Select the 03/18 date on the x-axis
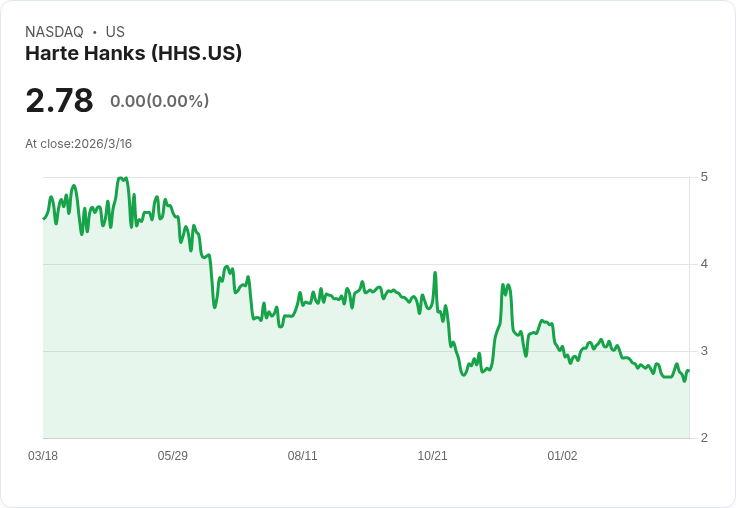This screenshot has width=736, height=508. tap(43, 456)
